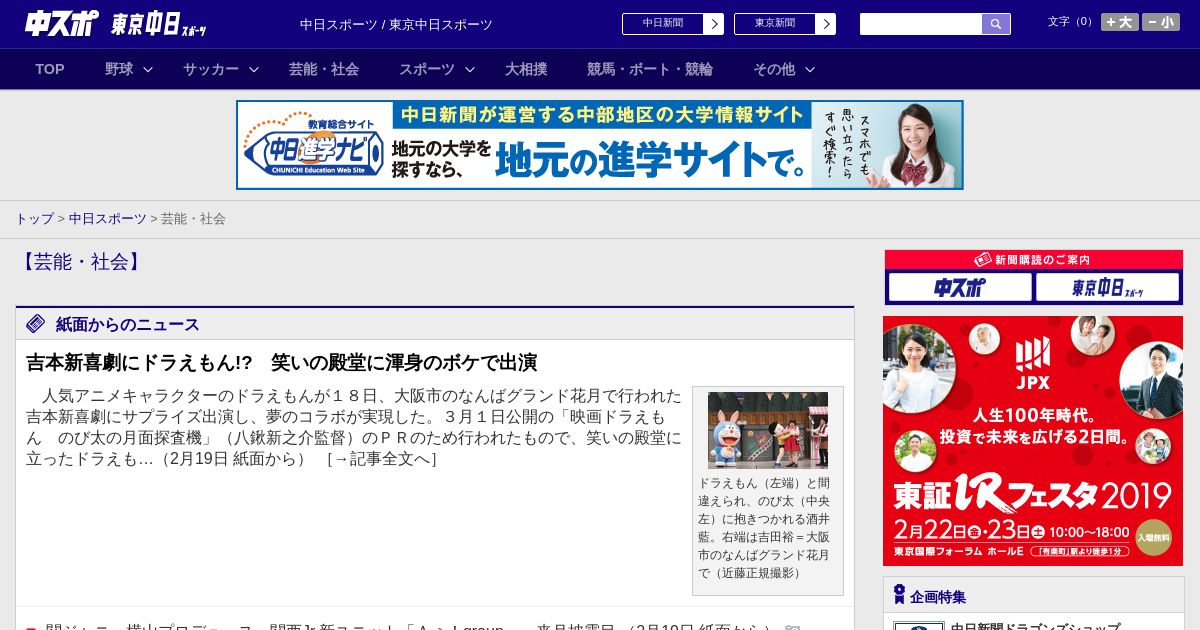This screenshot has width=1200, height=630.
Task: Go to TOP in navigation bar
Action: tap(50, 69)
